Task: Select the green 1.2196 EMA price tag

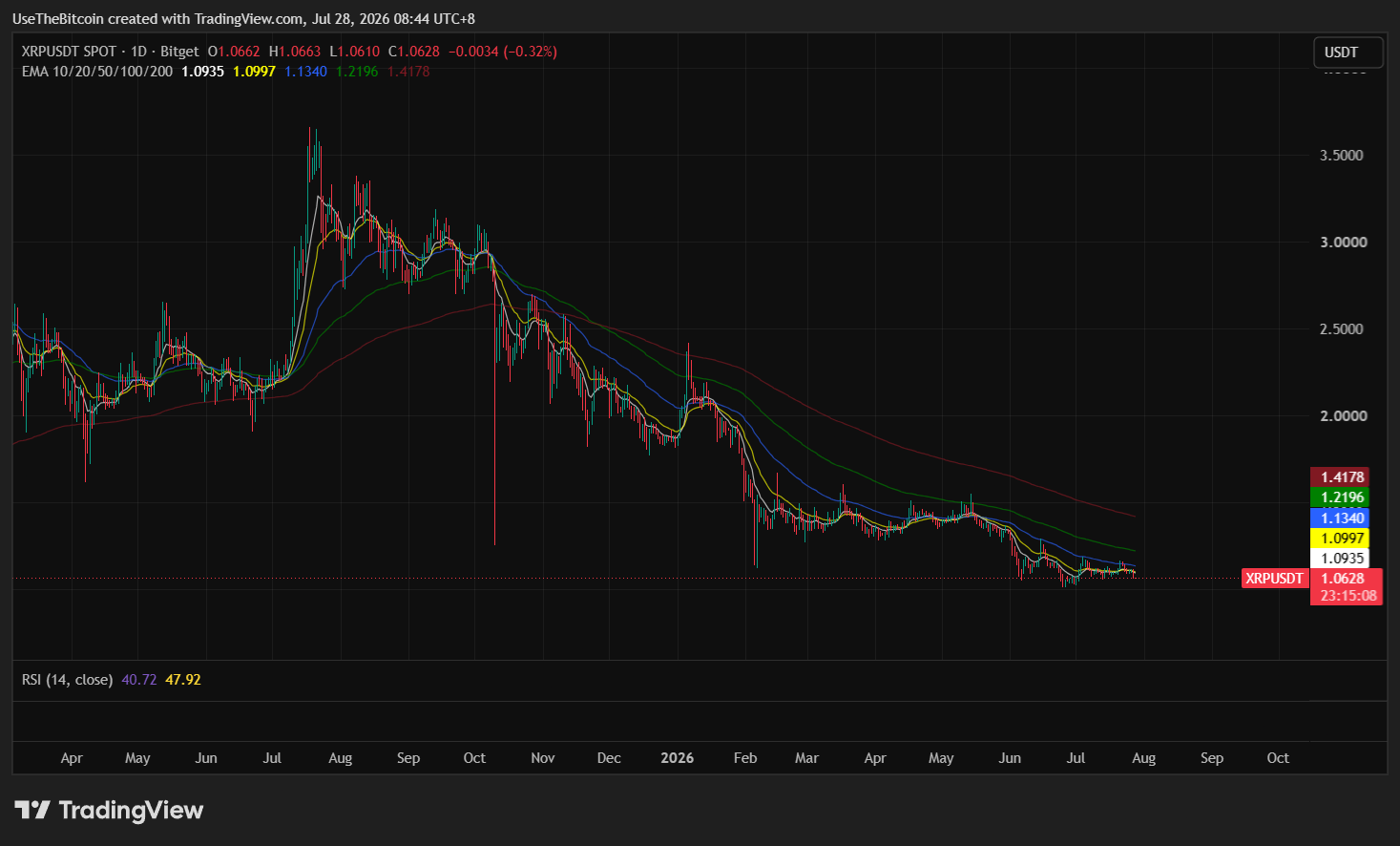Action: (x=1342, y=497)
